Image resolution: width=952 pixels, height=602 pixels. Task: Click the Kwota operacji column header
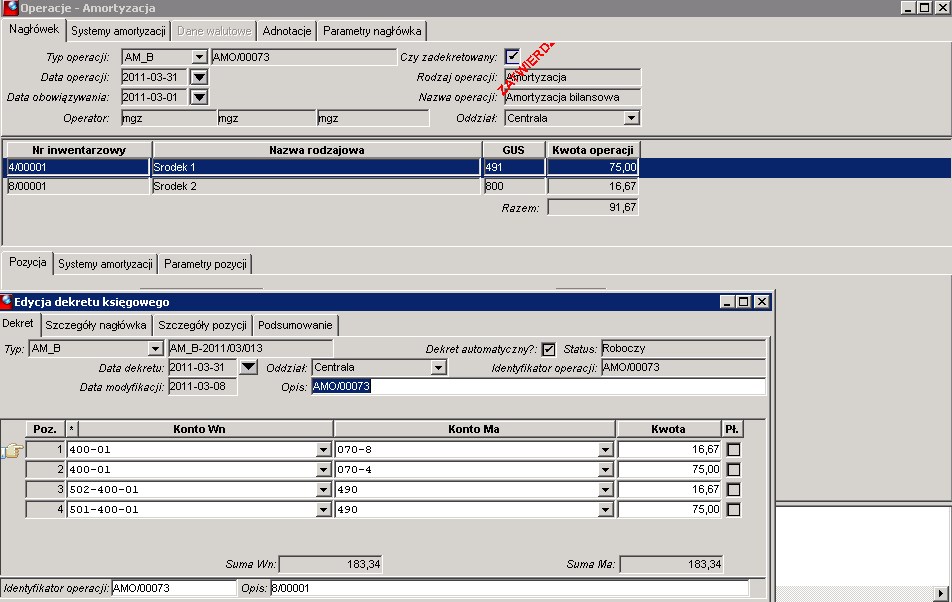point(593,150)
